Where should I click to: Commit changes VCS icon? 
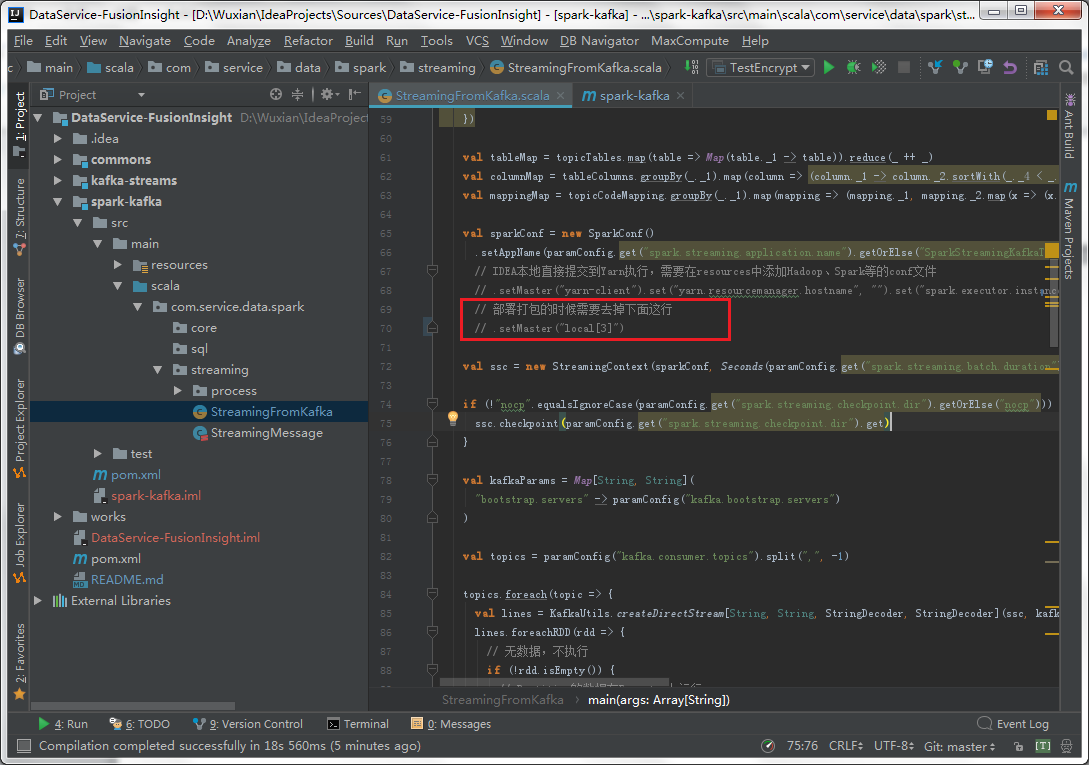click(x=960, y=67)
